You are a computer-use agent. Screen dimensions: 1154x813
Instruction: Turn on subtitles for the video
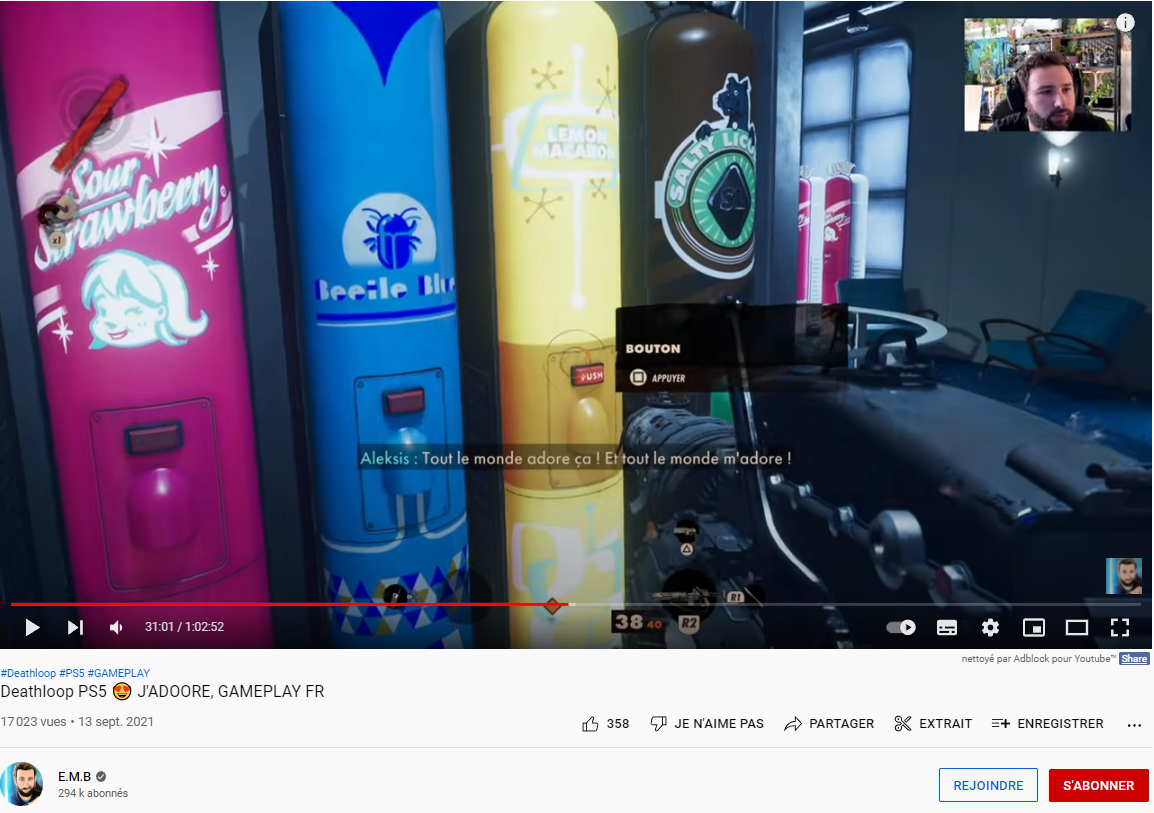point(946,627)
